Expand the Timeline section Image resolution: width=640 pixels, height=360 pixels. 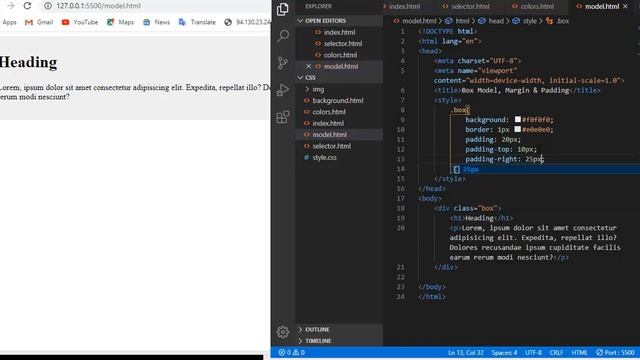tap(339, 341)
